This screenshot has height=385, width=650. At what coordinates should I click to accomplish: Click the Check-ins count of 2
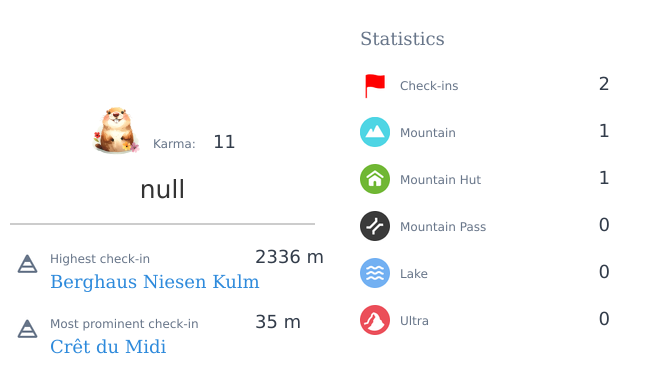(604, 84)
